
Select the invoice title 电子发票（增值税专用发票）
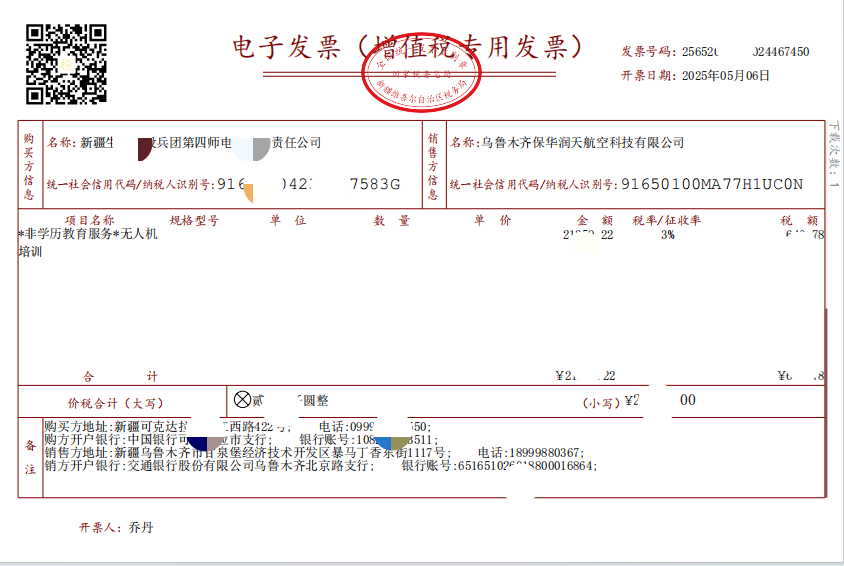tap(407, 47)
